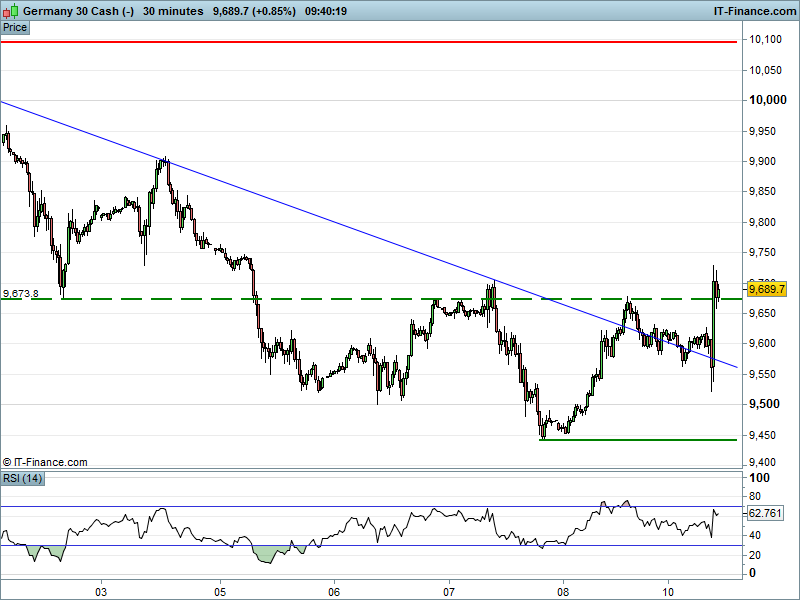The image size is (800, 600).
Task: Click the 9,500 price axis label
Action: [764, 404]
